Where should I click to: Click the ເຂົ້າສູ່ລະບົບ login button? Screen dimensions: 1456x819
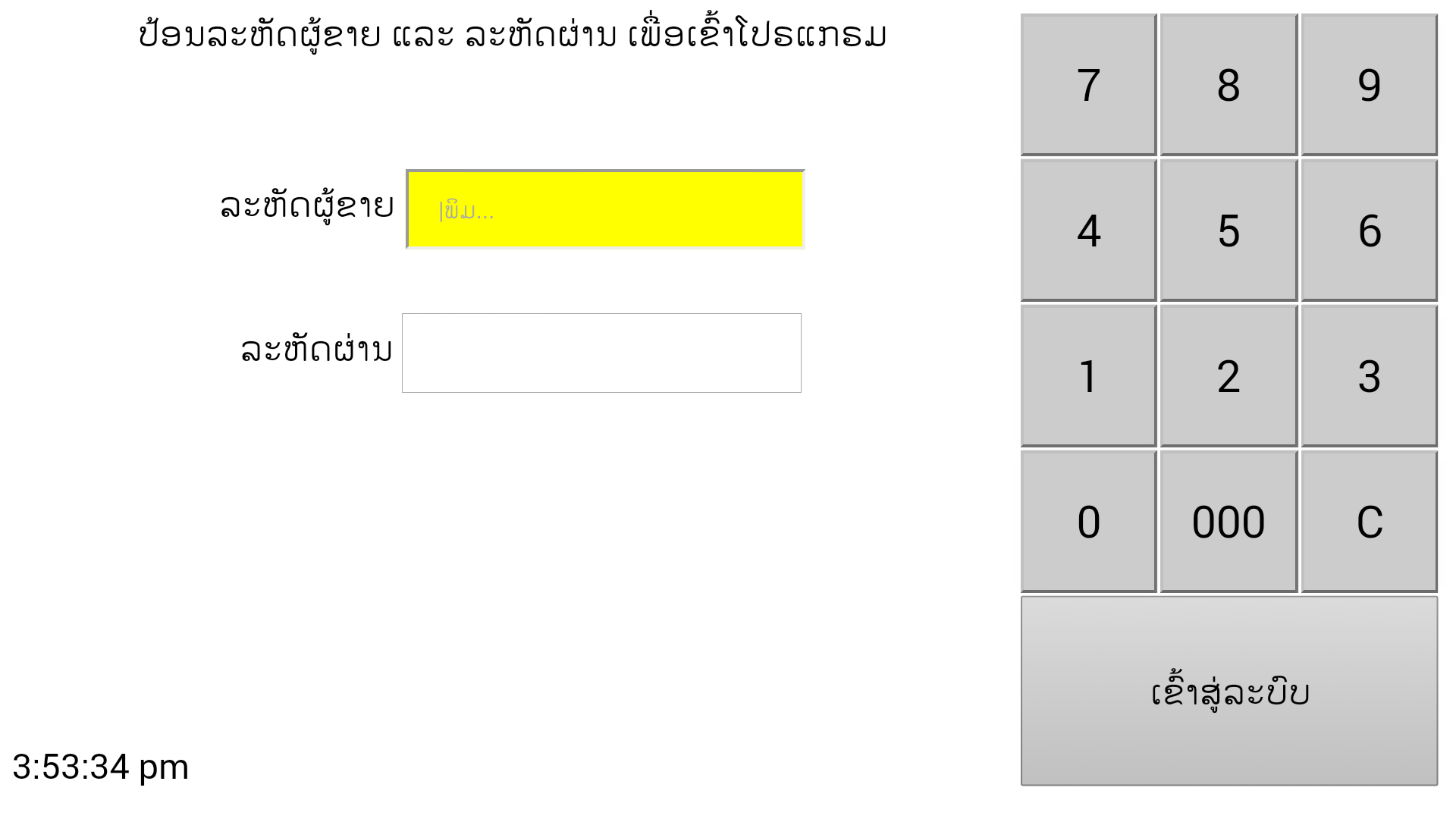tap(1228, 691)
